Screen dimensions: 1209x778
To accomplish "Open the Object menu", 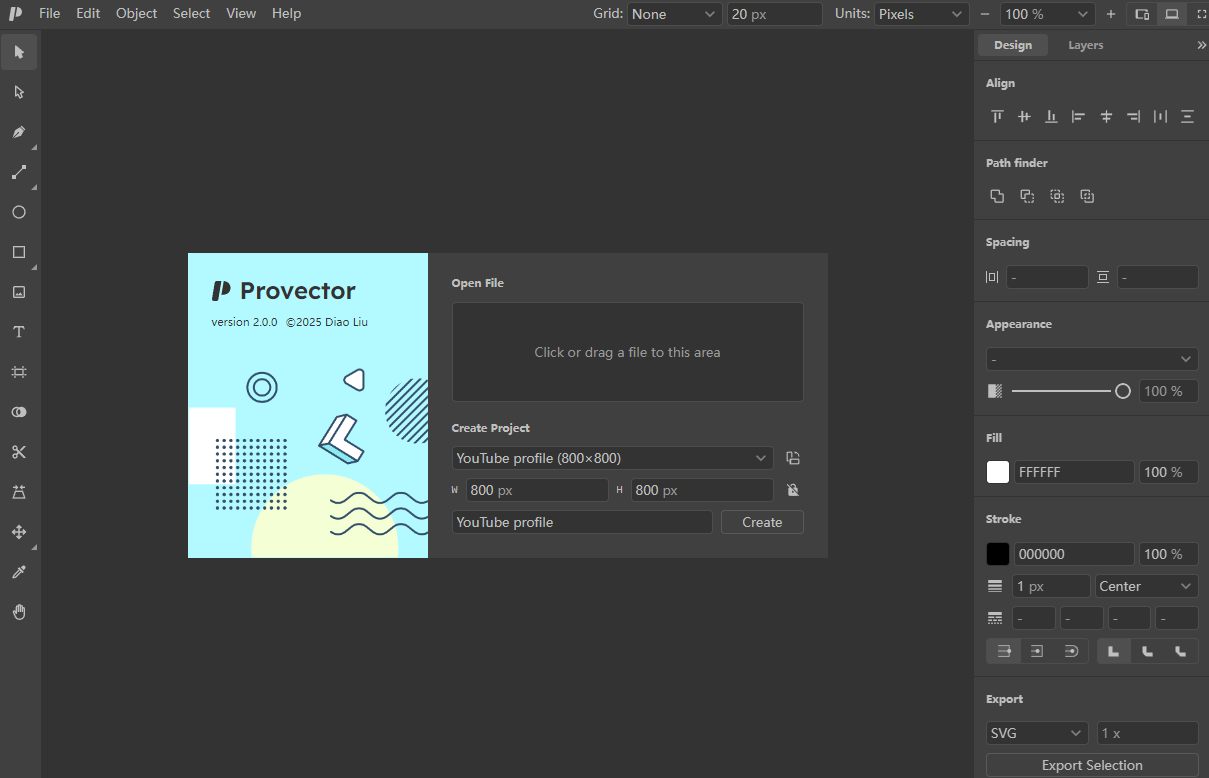I will click(137, 13).
